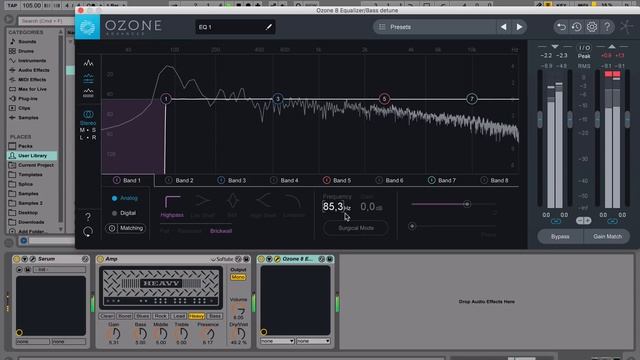Click the upper band parameter slider handle

pos(467,204)
